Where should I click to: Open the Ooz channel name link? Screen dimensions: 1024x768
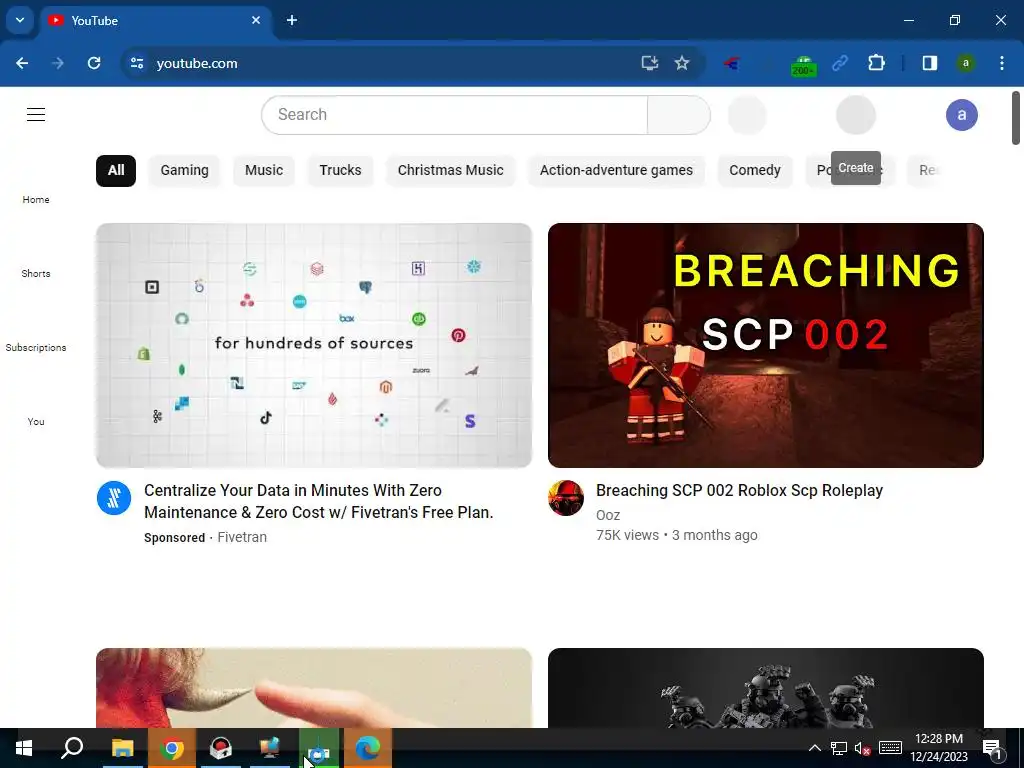608,515
